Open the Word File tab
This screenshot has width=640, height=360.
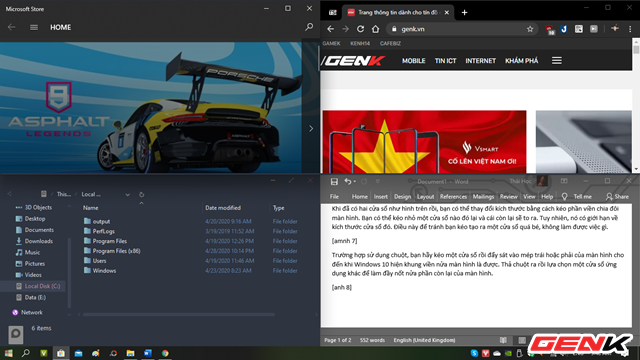point(334,197)
